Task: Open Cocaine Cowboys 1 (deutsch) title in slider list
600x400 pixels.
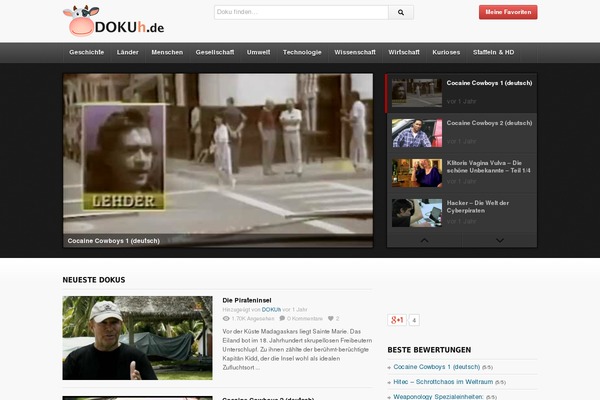Action: (x=489, y=83)
